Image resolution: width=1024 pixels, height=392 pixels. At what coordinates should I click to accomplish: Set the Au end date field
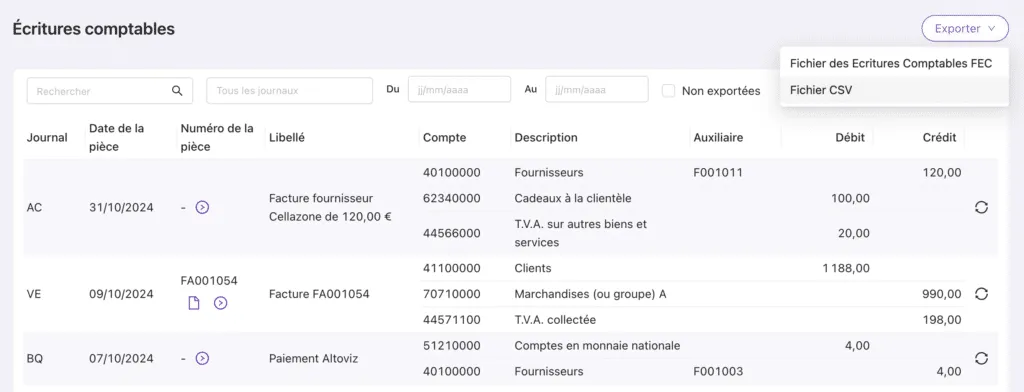(596, 90)
